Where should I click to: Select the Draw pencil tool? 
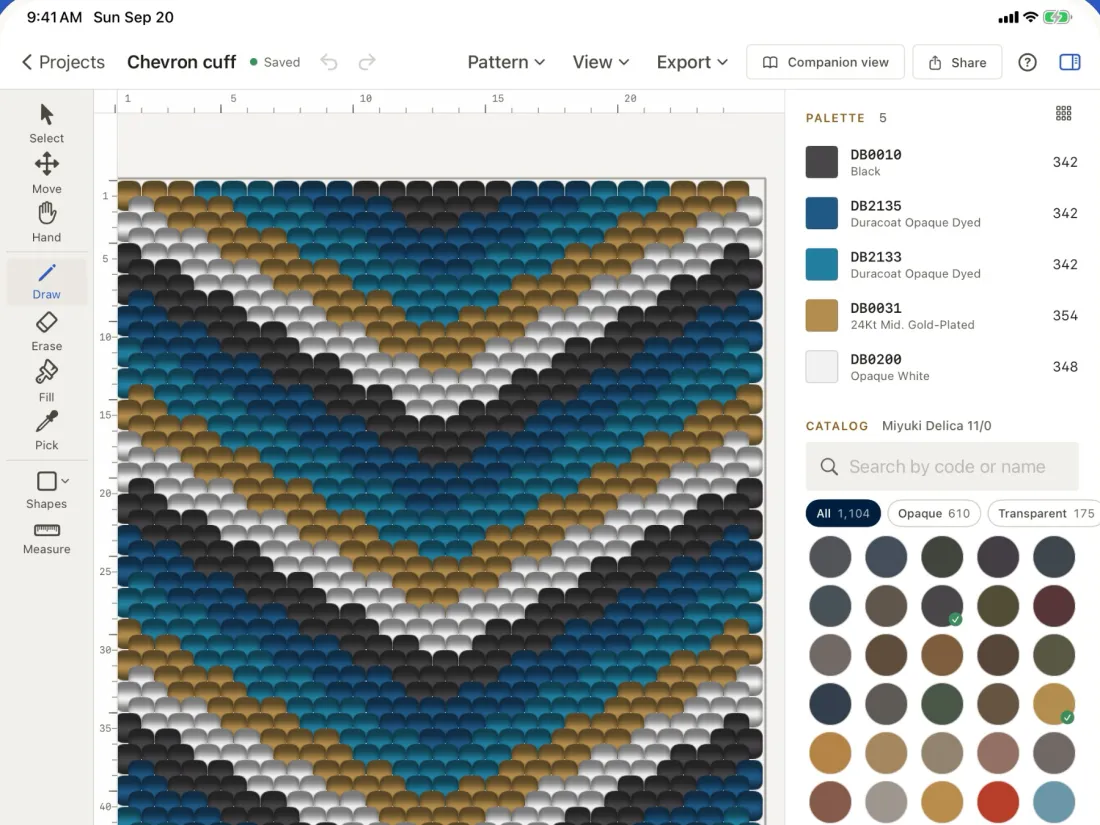pos(46,281)
